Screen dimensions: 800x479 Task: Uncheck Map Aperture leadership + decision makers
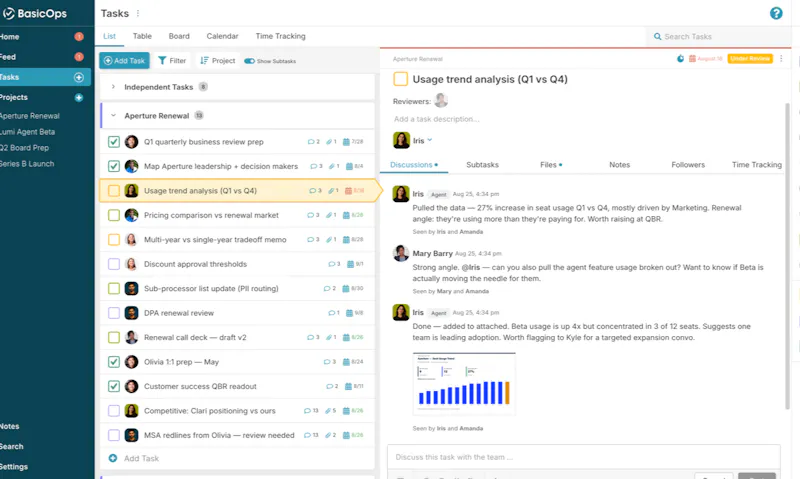tap(114, 166)
